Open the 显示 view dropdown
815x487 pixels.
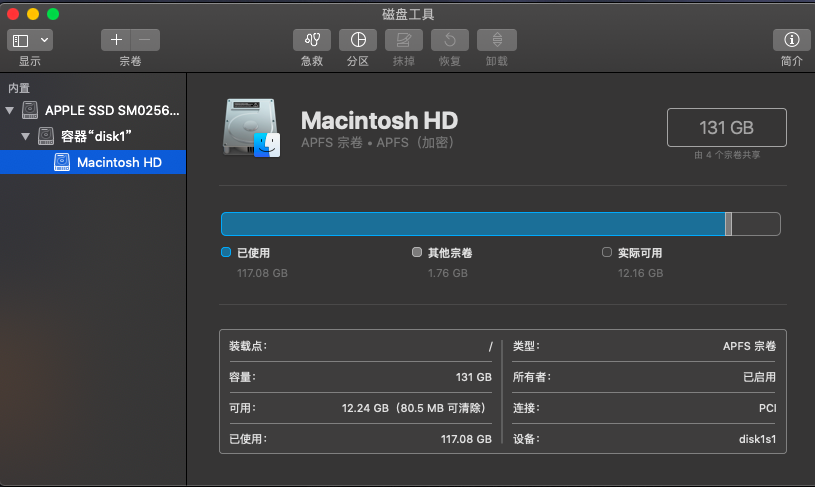pos(30,40)
